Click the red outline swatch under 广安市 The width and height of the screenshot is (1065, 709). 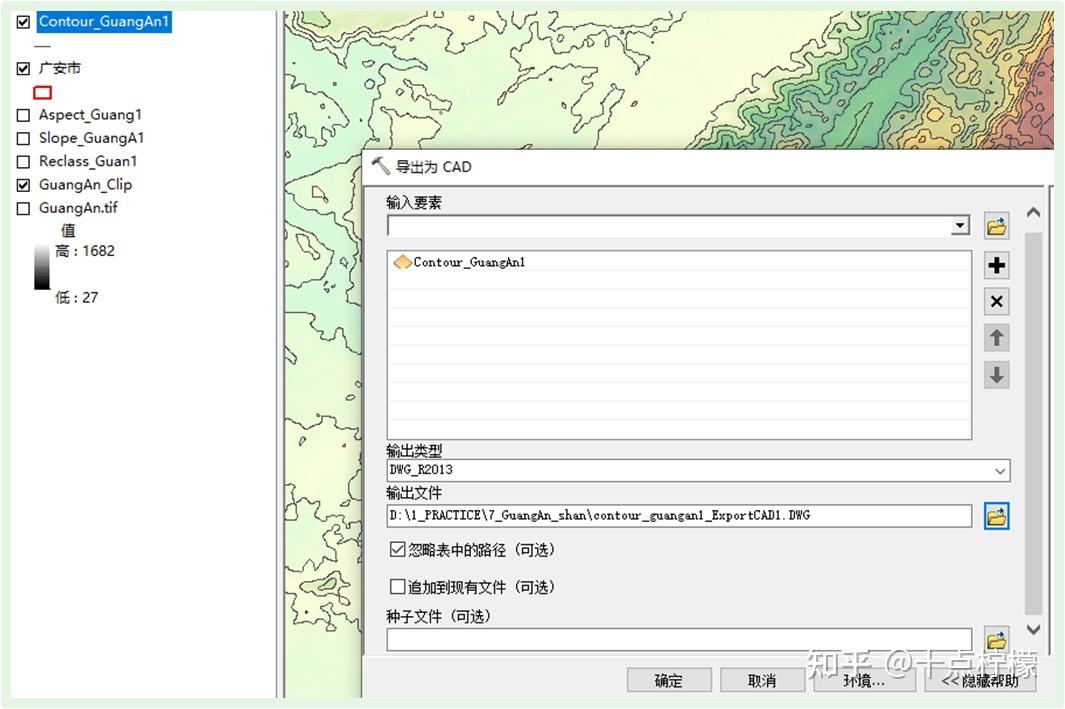[42, 91]
